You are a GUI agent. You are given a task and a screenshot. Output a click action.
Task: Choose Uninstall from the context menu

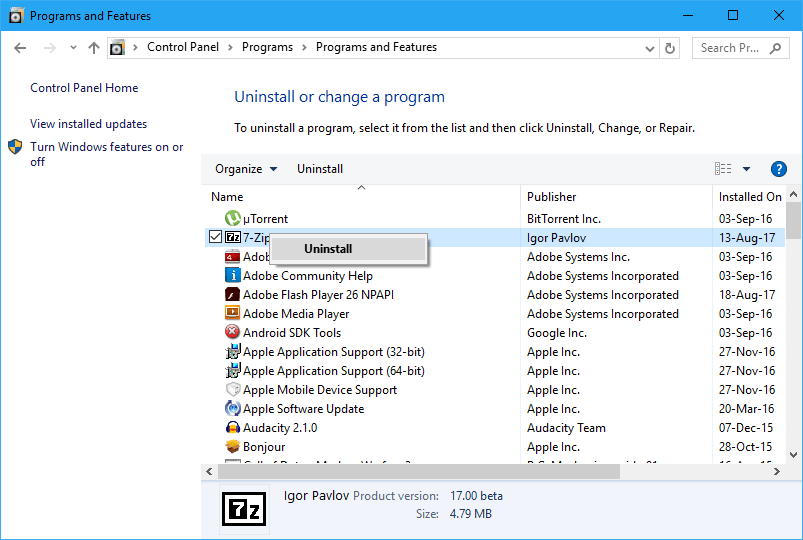tap(348, 248)
